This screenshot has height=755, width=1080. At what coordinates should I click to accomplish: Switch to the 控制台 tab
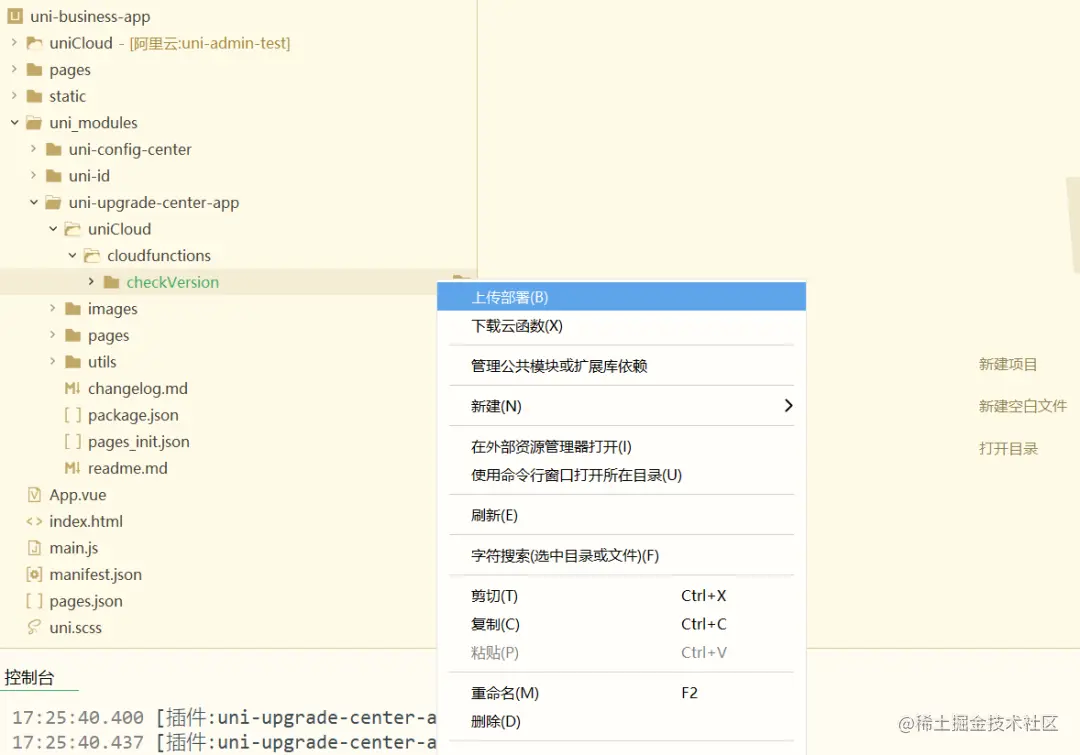(x=30, y=677)
